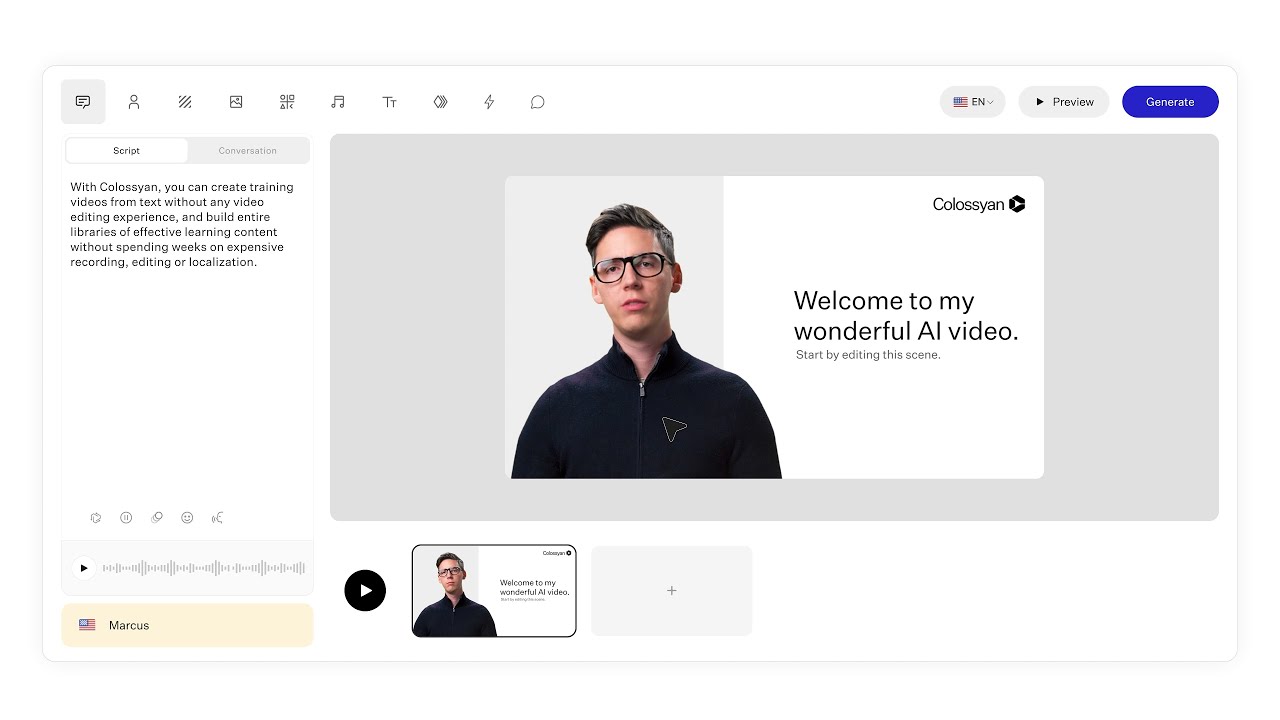The height and width of the screenshot is (720, 1280).
Task: Click the Preview button
Action: coord(1064,102)
